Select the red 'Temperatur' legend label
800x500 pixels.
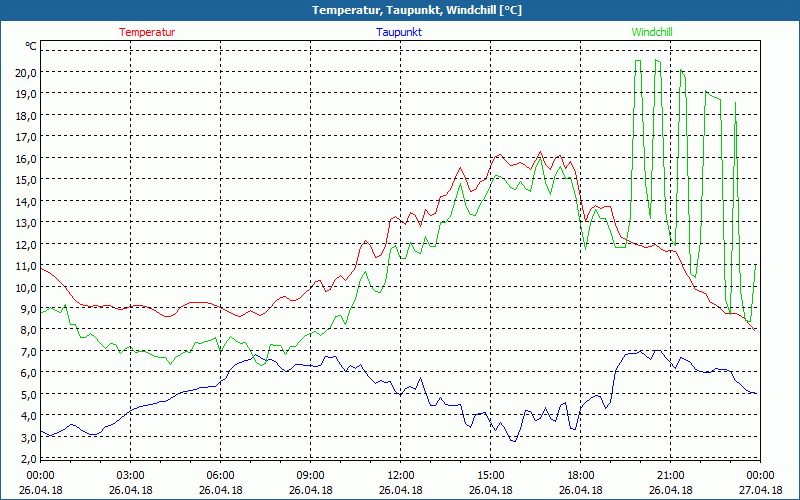click(147, 32)
